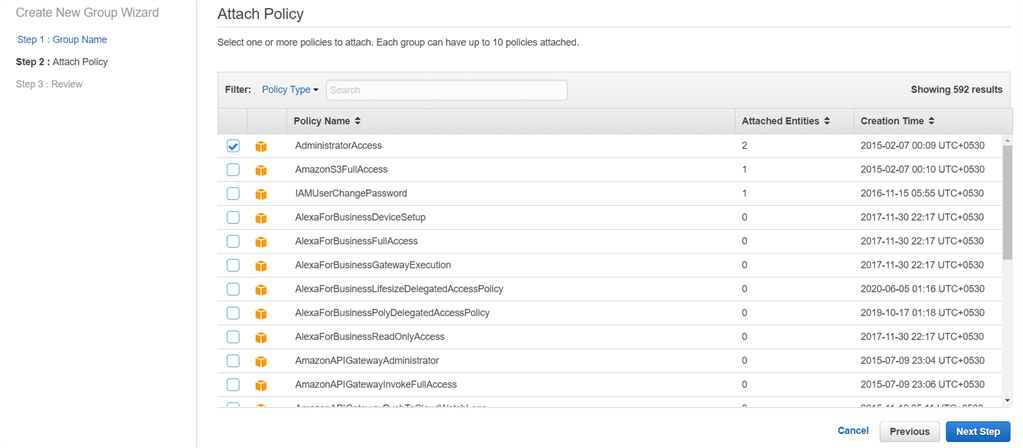1023x448 pixels.
Task: Click the AdministratorAccess policy name
Action: pos(338,145)
